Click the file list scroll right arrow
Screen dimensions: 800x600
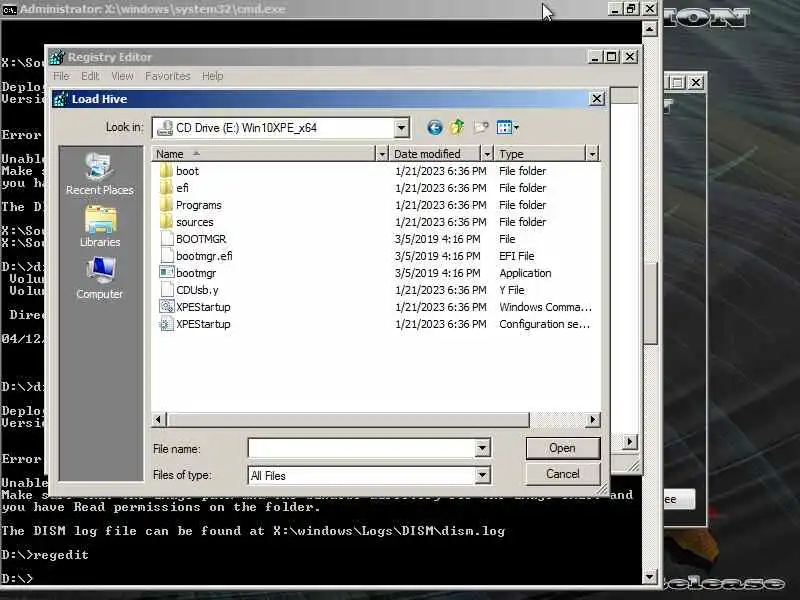[x=592, y=419]
